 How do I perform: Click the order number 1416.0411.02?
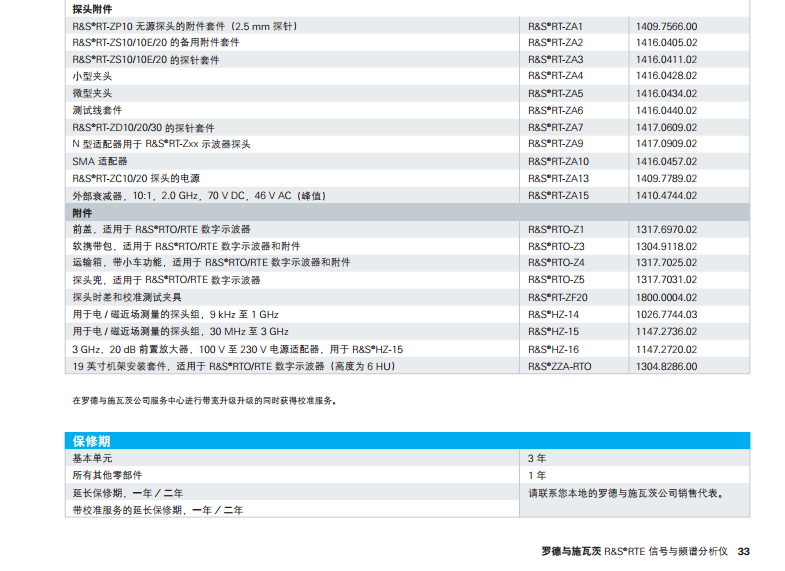666,60
